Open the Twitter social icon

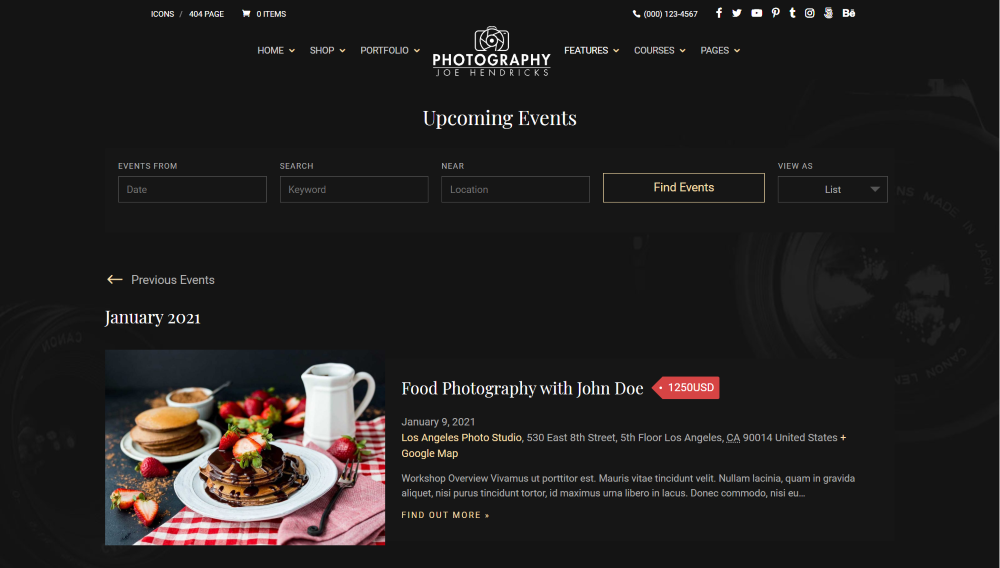[737, 13]
